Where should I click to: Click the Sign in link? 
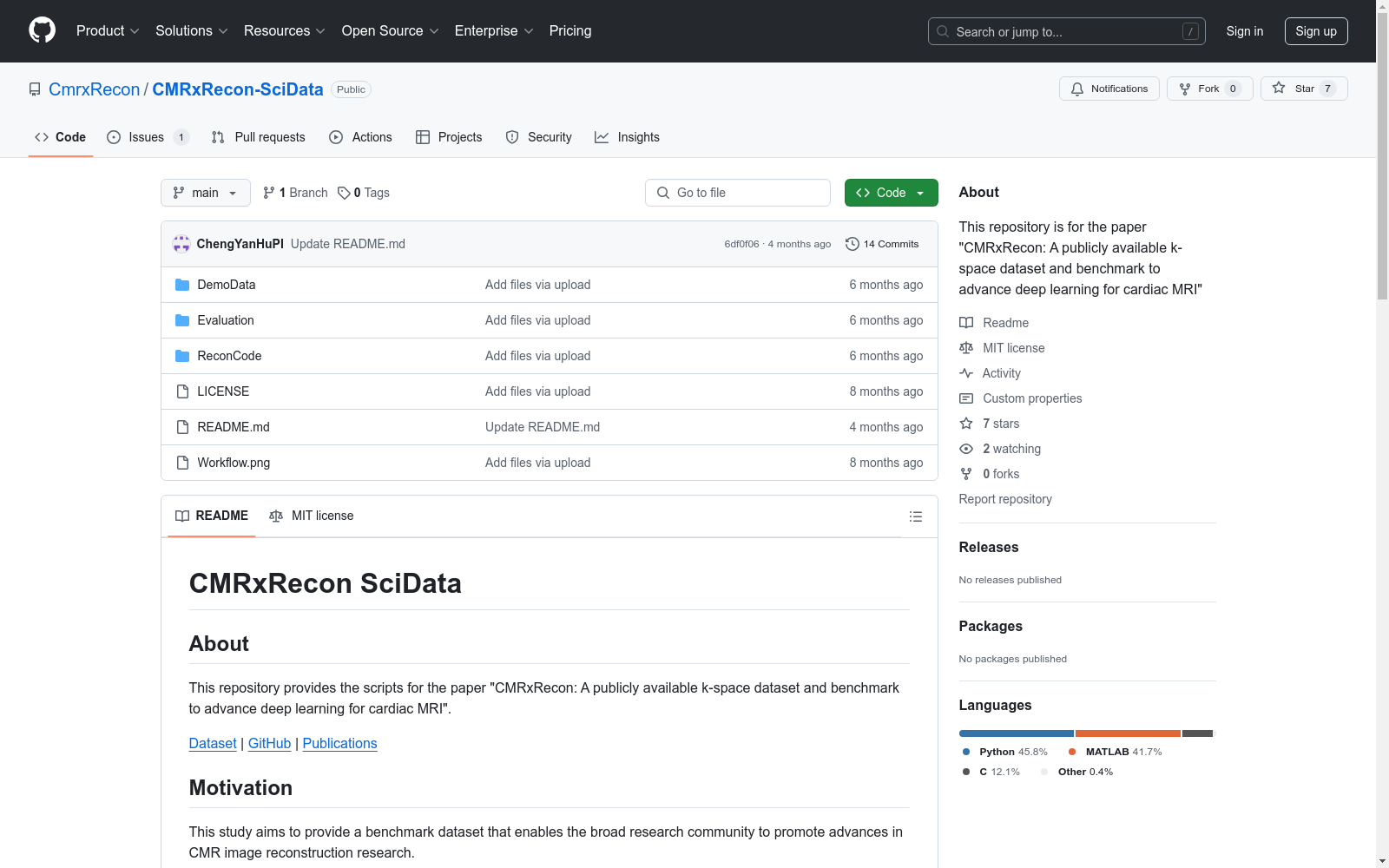1244,31
